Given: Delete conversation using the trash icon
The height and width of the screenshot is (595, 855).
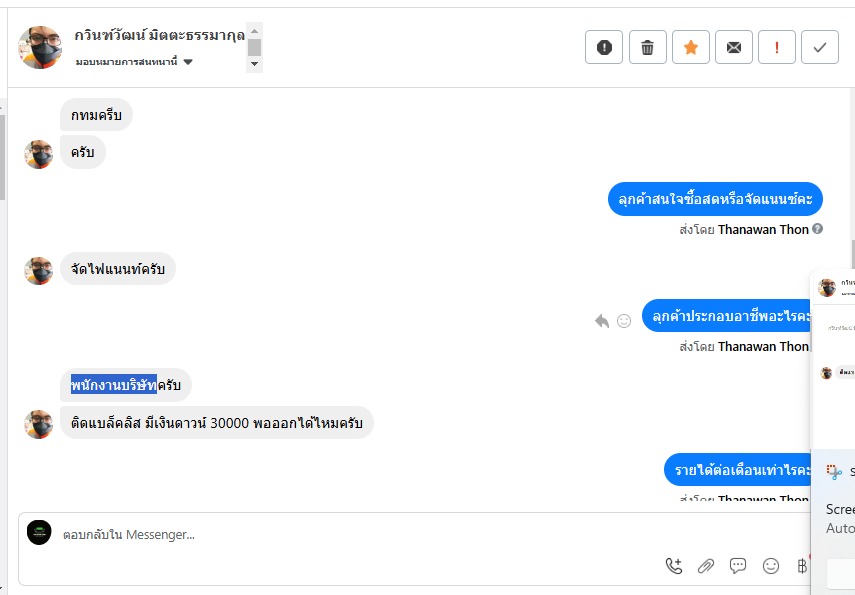Looking at the screenshot, I should pyautogui.click(x=648, y=47).
